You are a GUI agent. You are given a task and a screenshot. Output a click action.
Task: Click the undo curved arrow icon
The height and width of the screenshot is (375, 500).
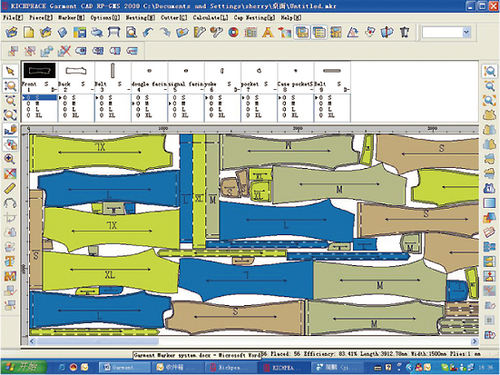pyautogui.click(x=148, y=32)
